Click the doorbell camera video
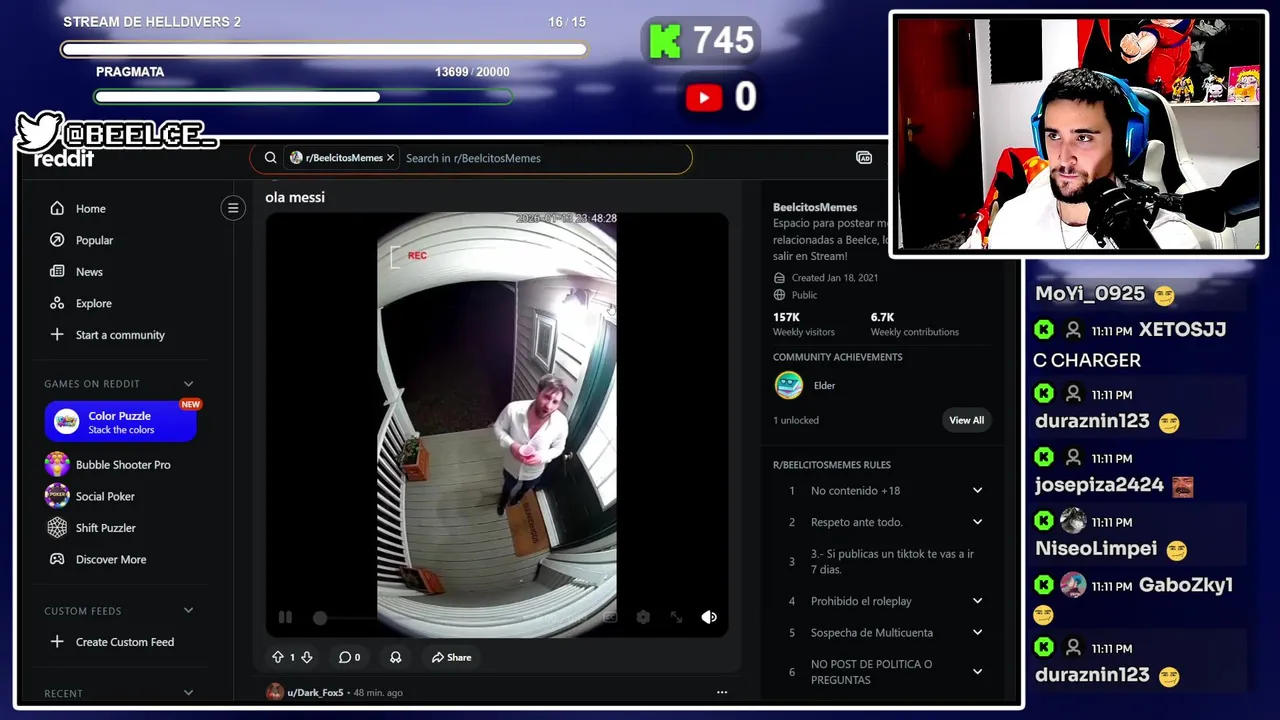1280x720 pixels. (497, 425)
